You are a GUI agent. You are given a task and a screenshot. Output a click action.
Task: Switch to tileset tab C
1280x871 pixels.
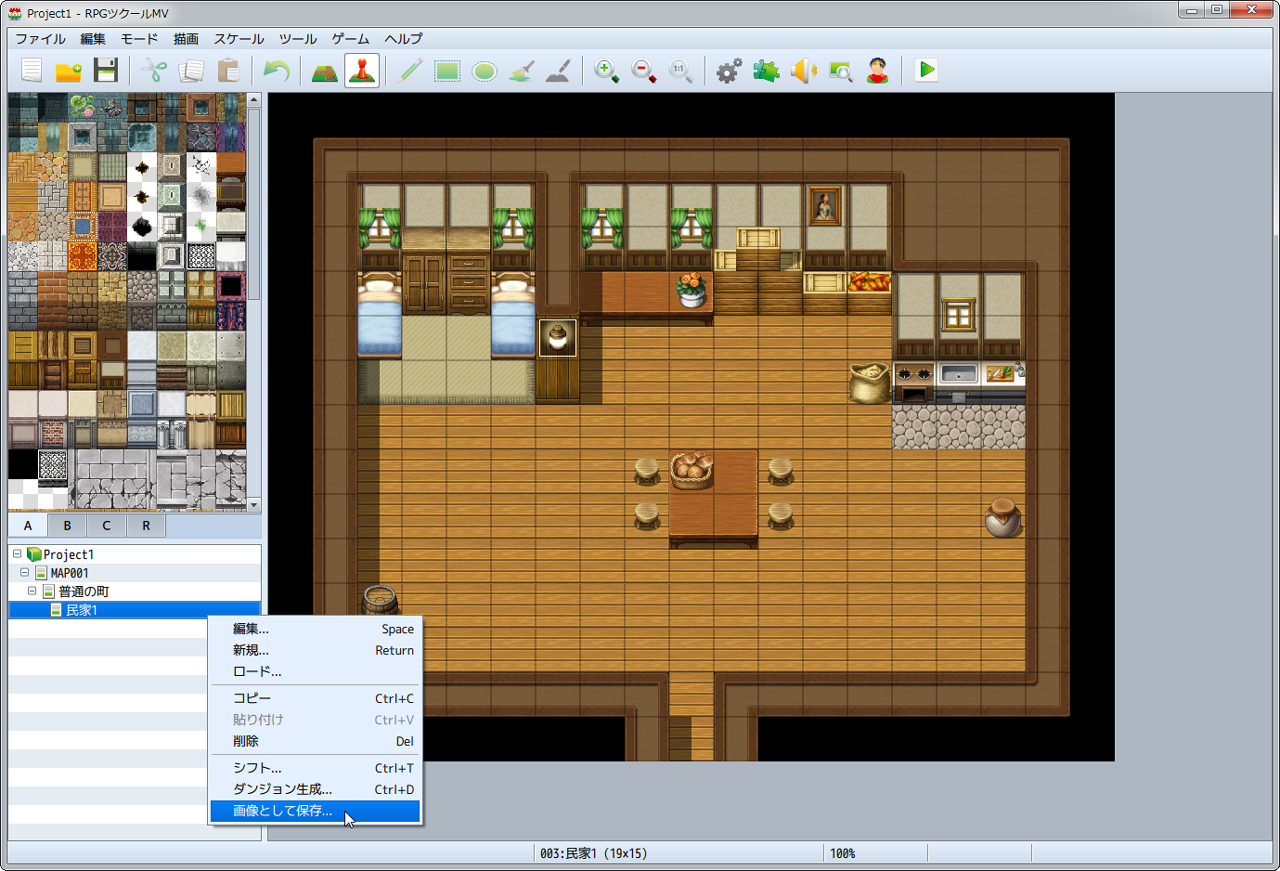106,526
